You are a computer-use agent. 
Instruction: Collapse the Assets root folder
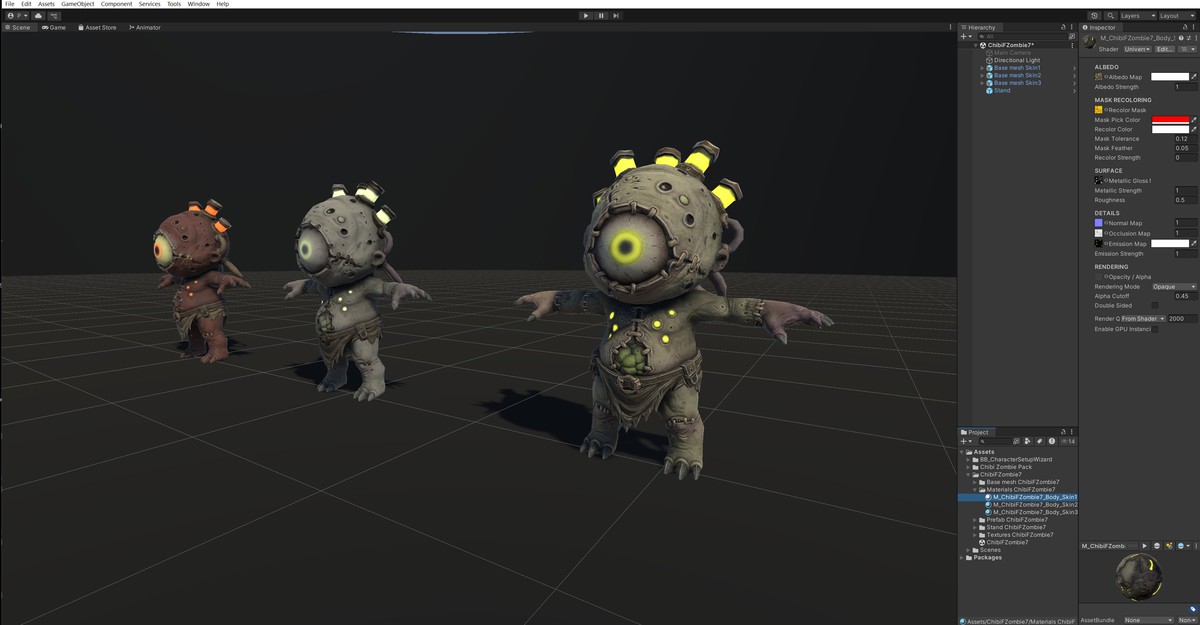tap(963, 452)
